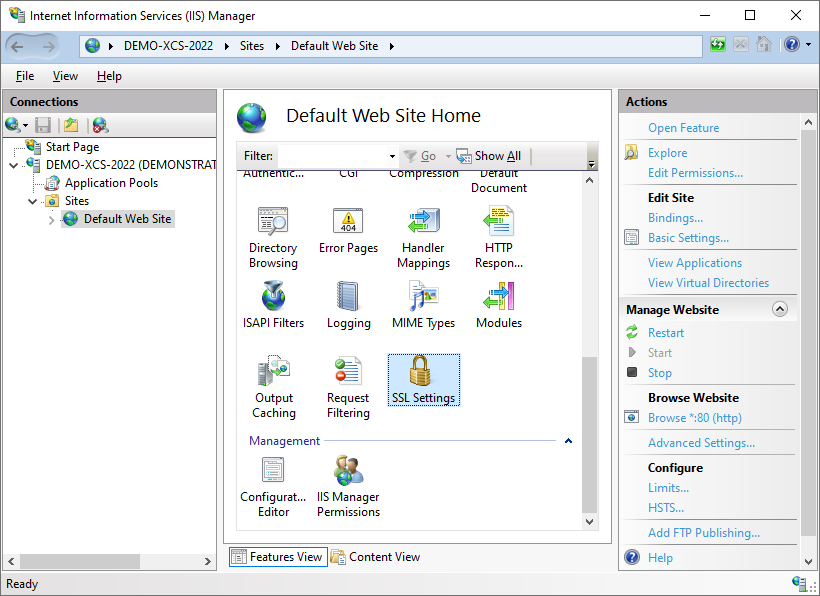
Task: Open the Configuration Editor icon
Action: (273, 486)
